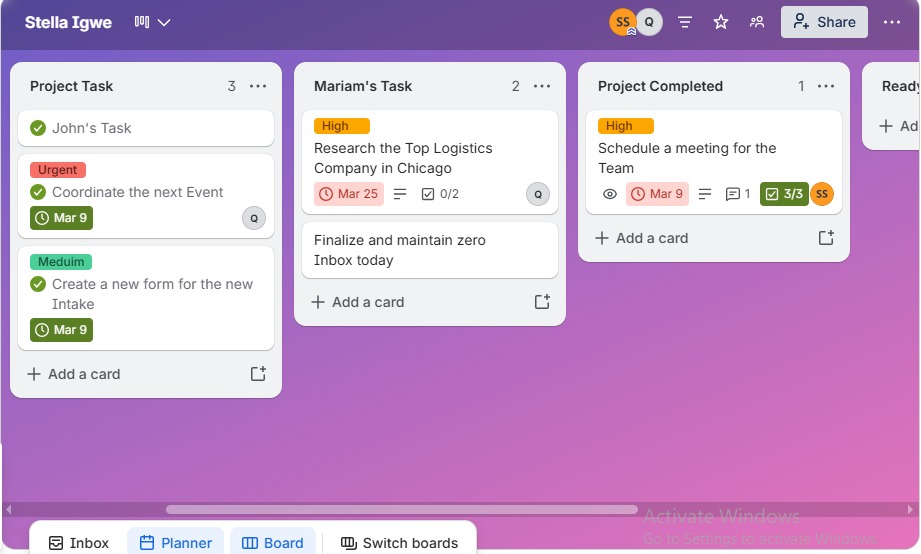Screen dimensions: 921x554
Task: Open Project Completed list actions menu
Action: tap(826, 86)
